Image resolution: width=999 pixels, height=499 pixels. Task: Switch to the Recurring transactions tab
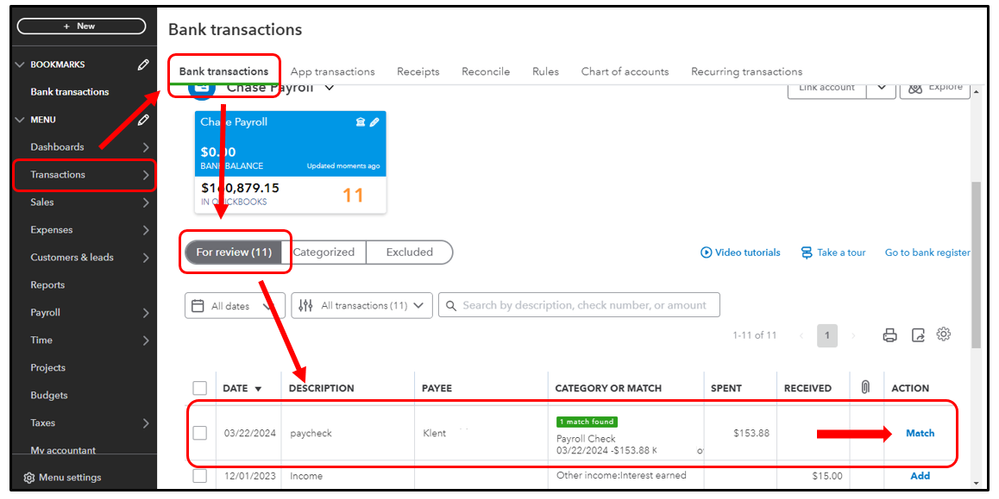click(747, 71)
